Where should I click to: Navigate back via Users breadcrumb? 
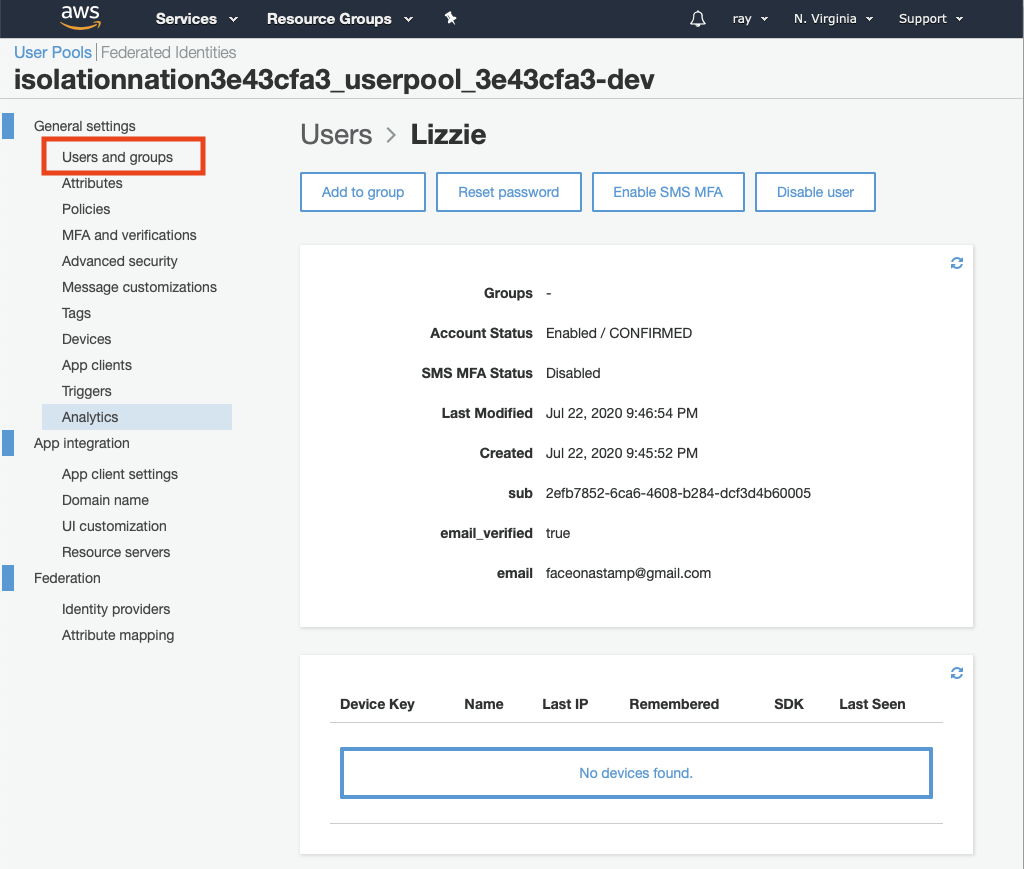point(336,134)
